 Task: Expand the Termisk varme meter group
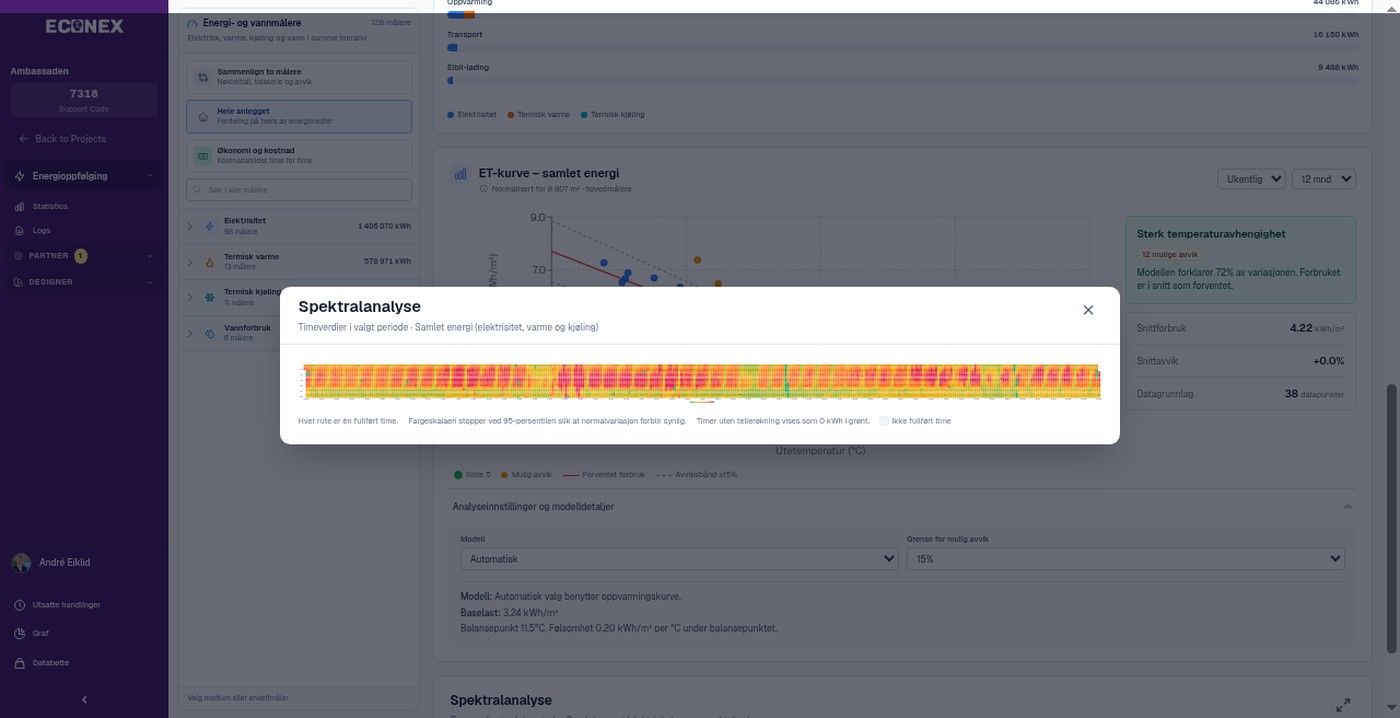pos(190,262)
